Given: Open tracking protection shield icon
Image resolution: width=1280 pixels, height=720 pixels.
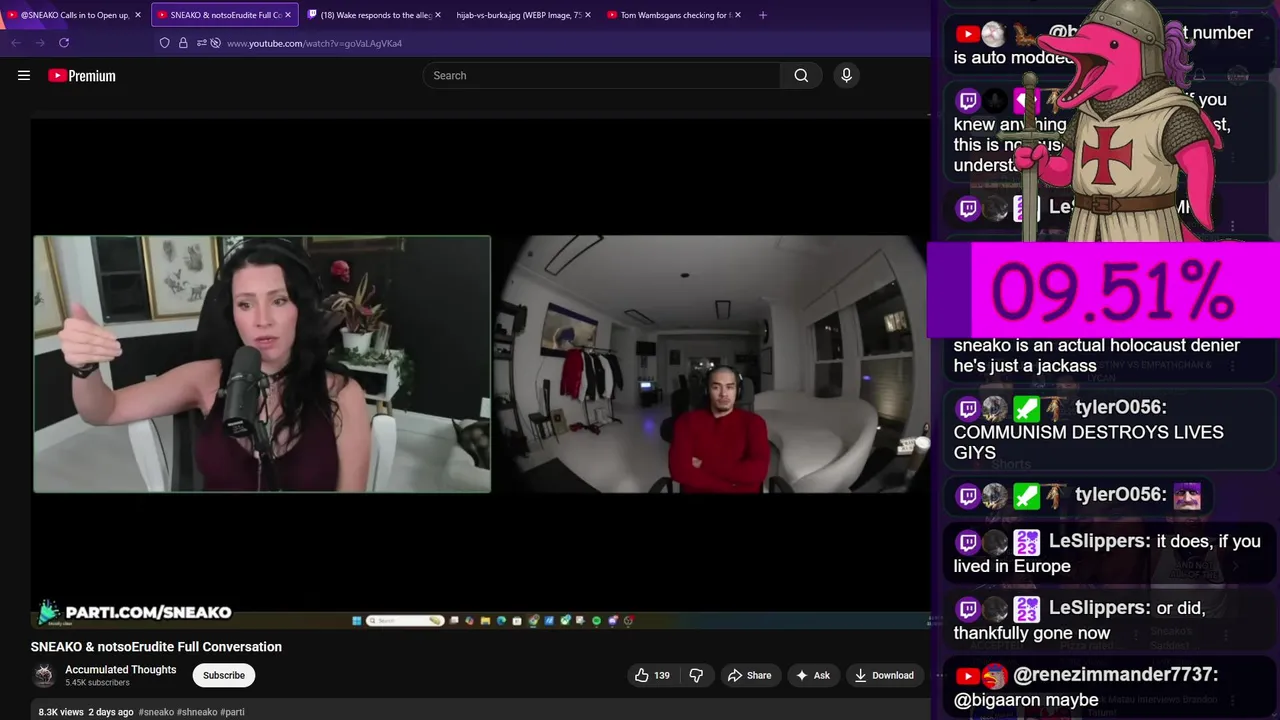Looking at the screenshot, I should click(165, 43).
